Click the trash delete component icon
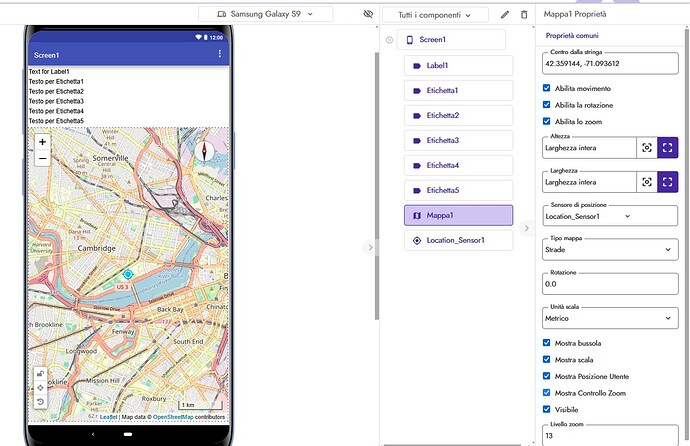The width and height of the screenshot is (690, 446). [x=524, y=15]
